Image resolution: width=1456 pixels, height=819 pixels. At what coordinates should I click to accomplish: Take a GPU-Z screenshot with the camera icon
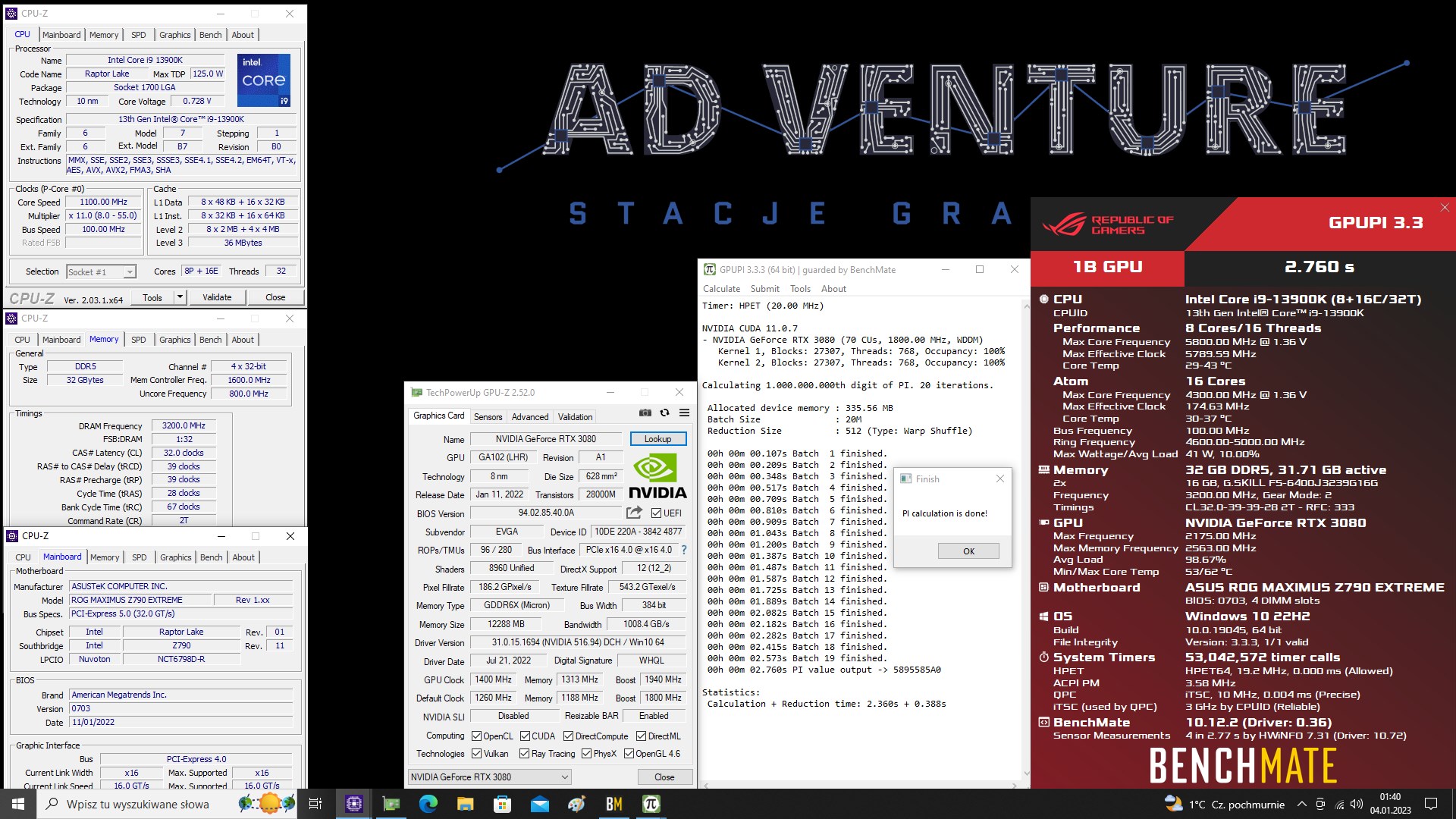(x=645, y=413)
